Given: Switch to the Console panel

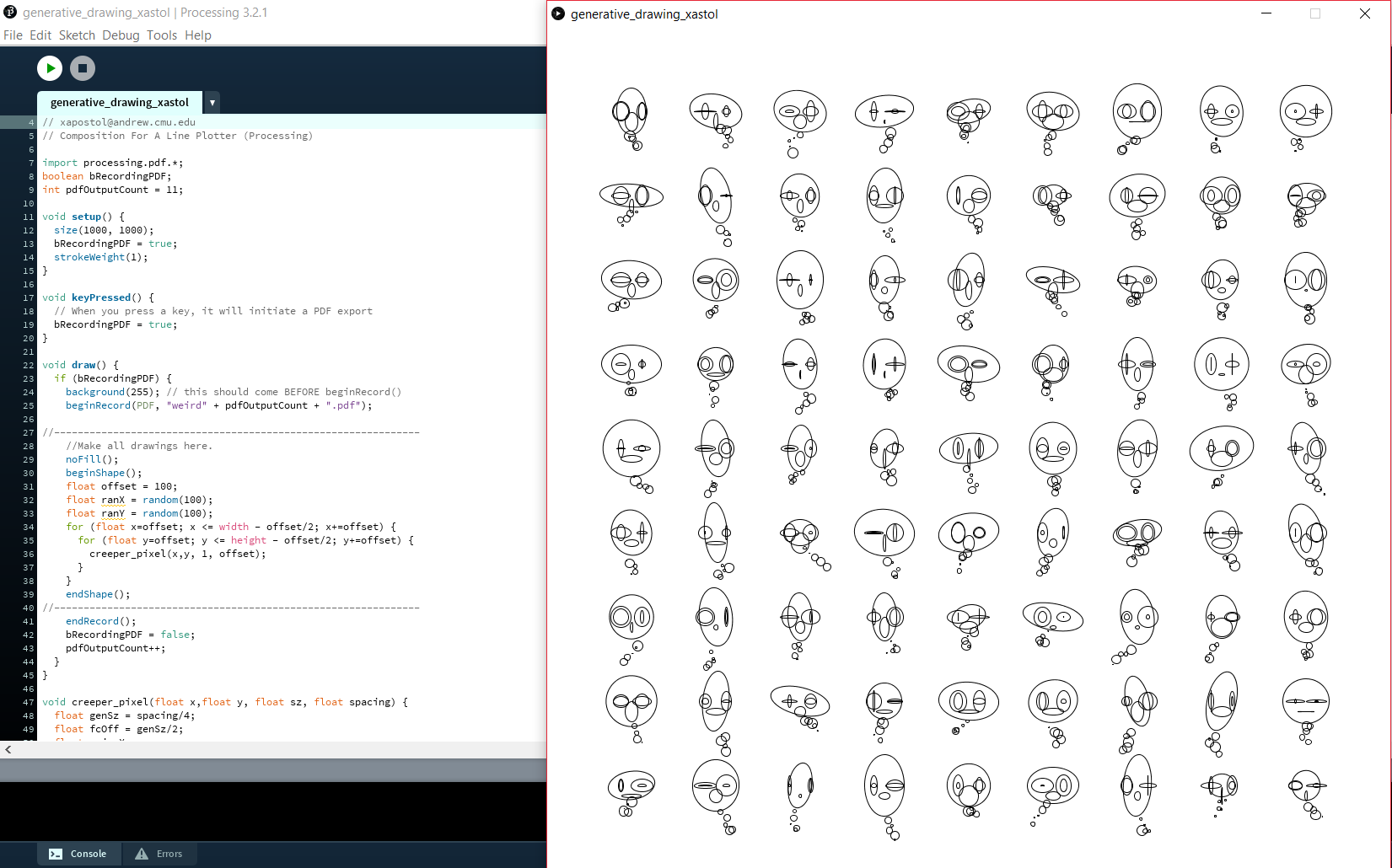Looking at the screenshot, I should click(78, 854).
